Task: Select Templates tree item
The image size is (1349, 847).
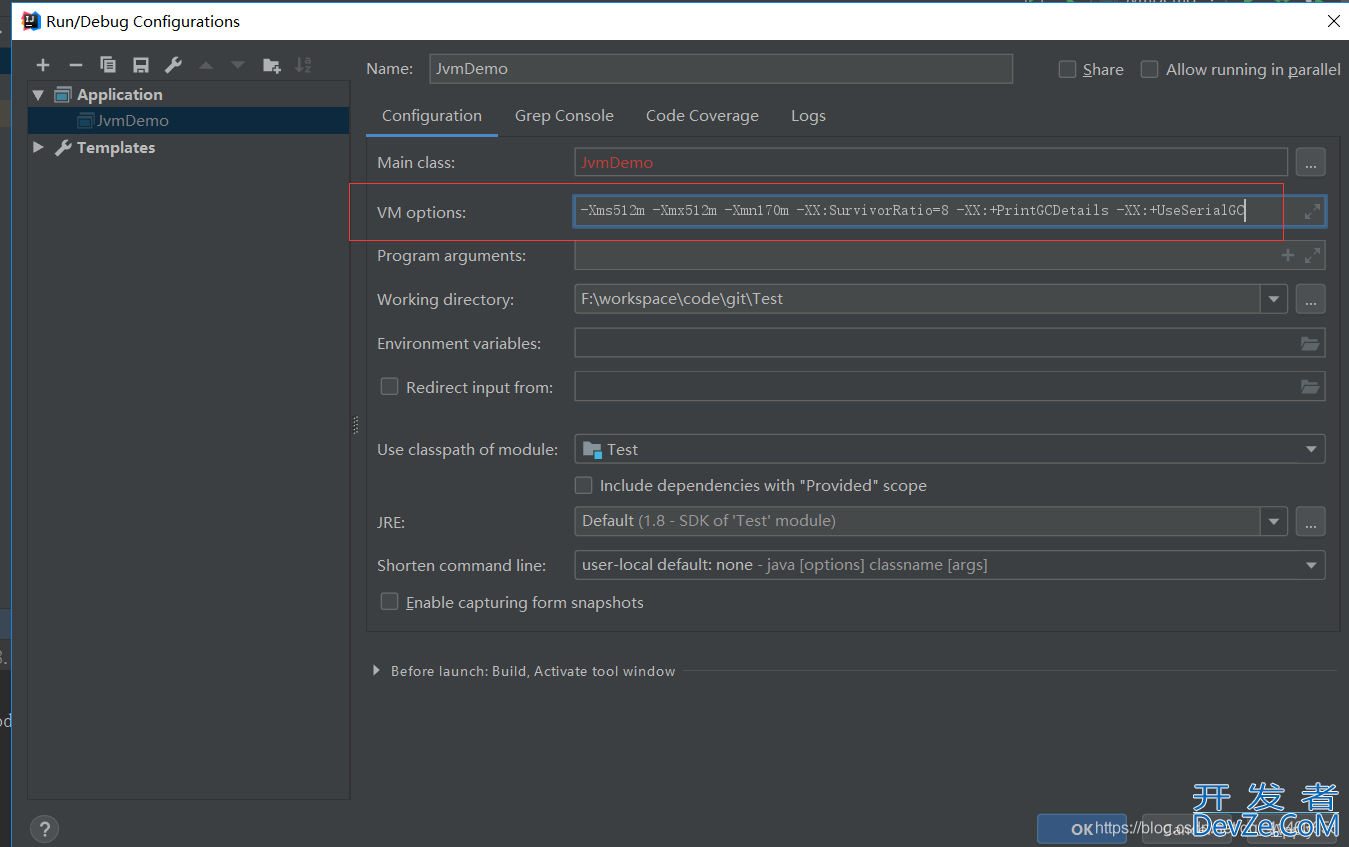Action: [116, 147]
